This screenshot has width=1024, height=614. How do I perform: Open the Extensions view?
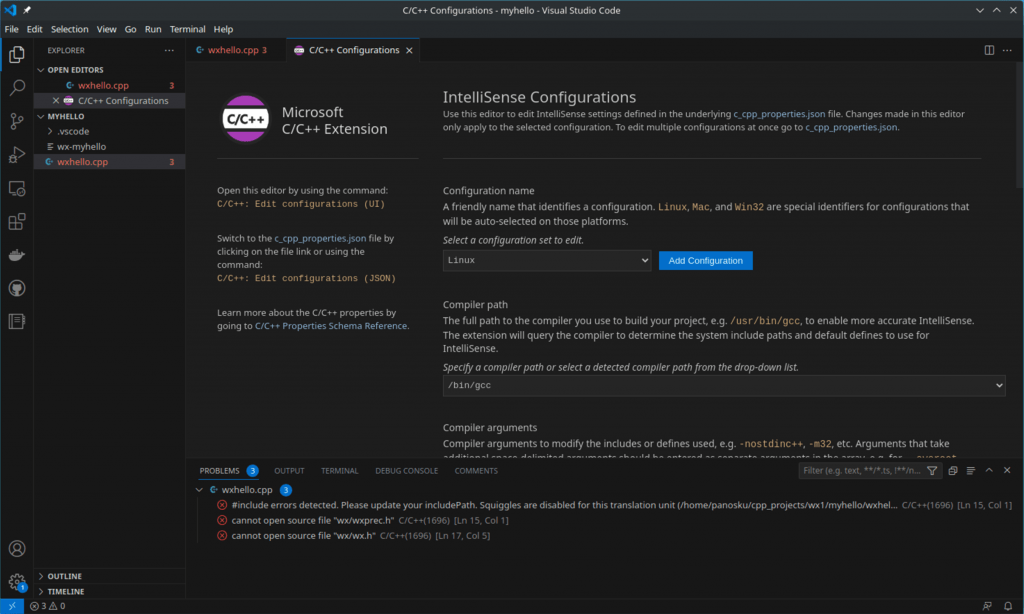17,222
